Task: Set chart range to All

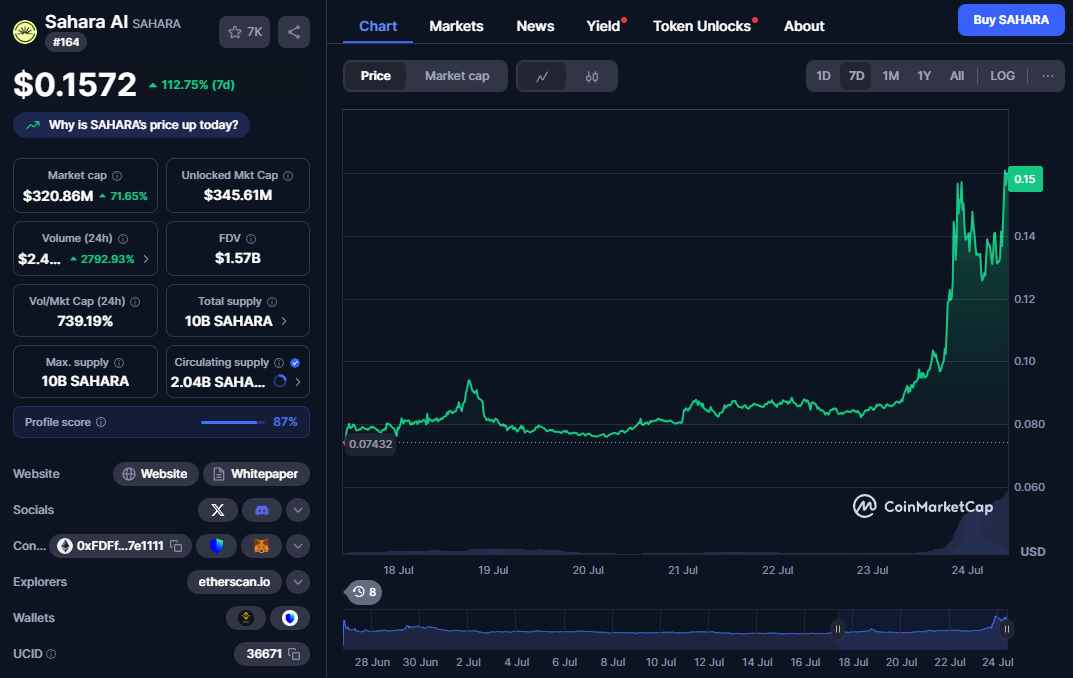Action: (x=957, y=76)
